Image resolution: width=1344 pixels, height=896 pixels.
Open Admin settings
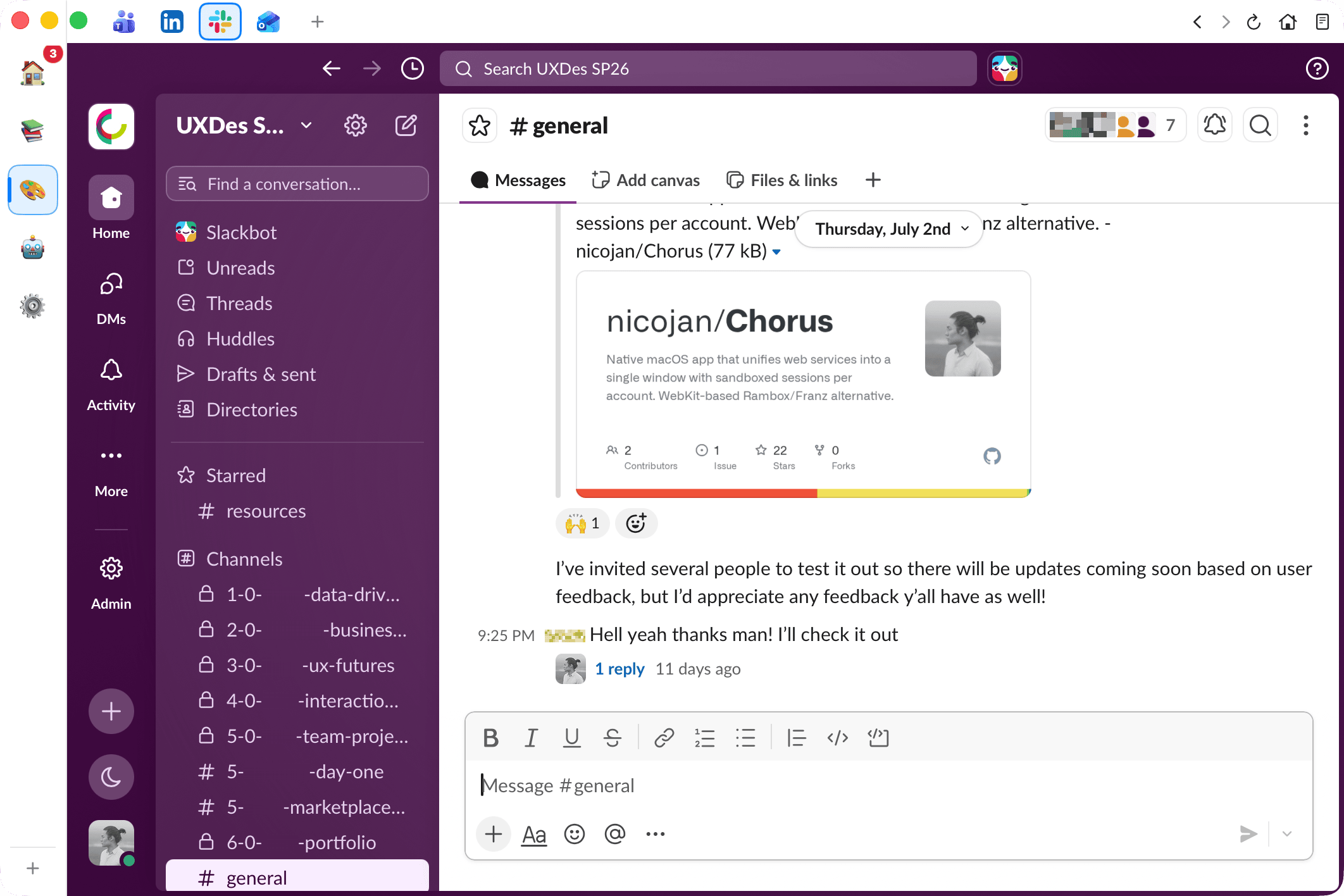coord(111,582)
